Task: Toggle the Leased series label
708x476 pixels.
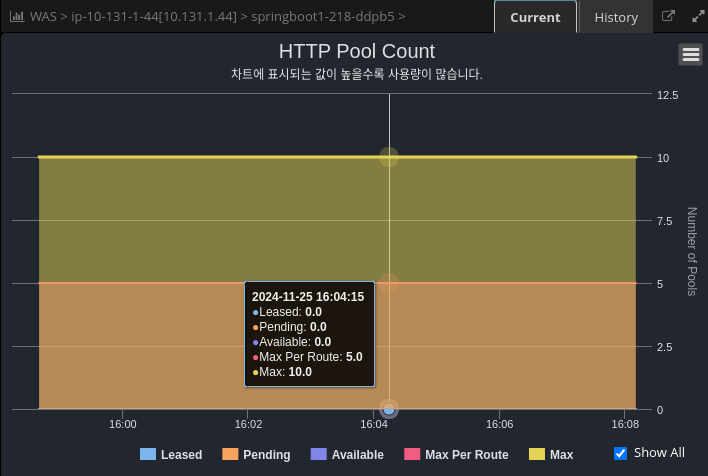Action: pyautogui.click(x=181, y=454)
